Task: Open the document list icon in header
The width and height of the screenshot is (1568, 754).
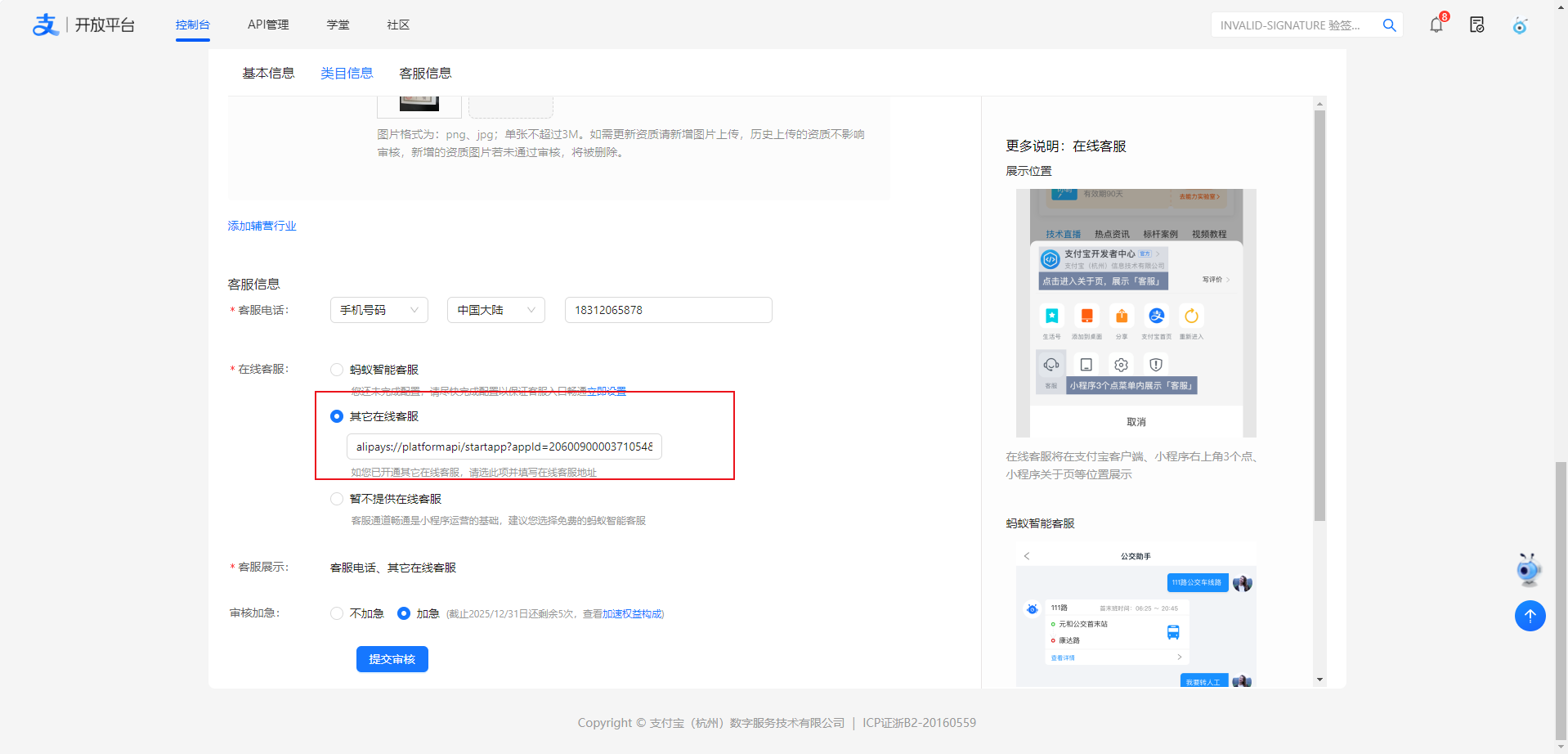Action: (x=1477, y=25)
